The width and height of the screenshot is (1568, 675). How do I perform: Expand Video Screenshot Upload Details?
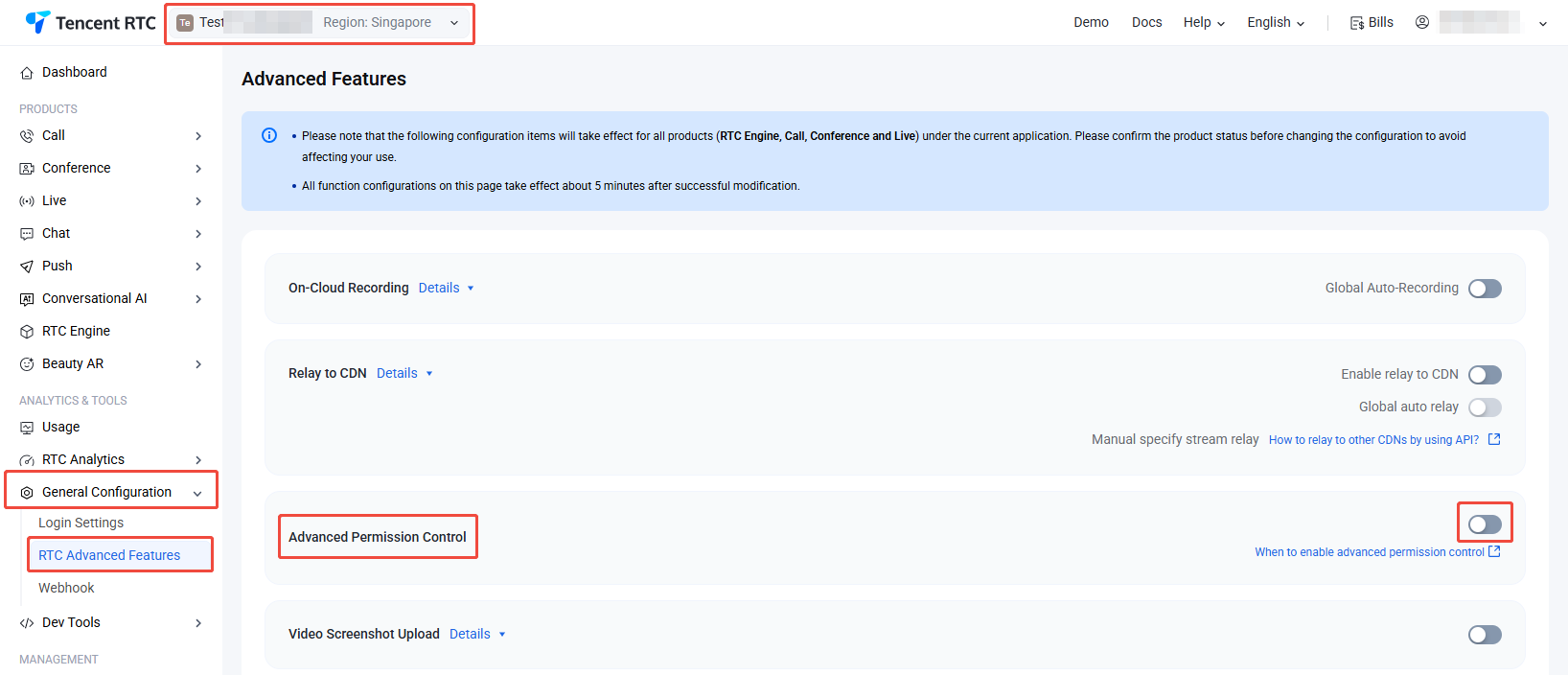(477, 634)
